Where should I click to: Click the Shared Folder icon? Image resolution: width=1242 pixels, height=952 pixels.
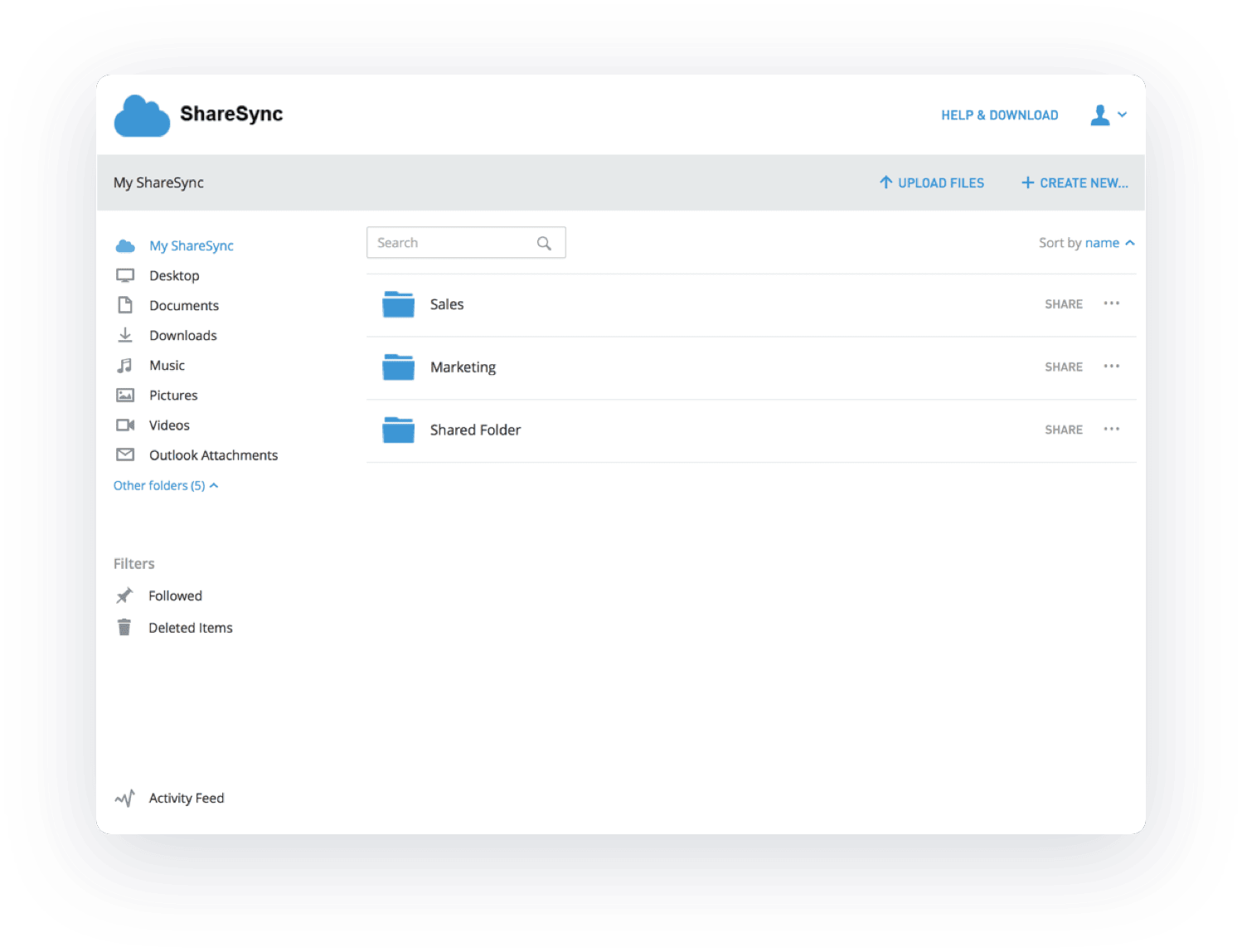tap(398, 430)
